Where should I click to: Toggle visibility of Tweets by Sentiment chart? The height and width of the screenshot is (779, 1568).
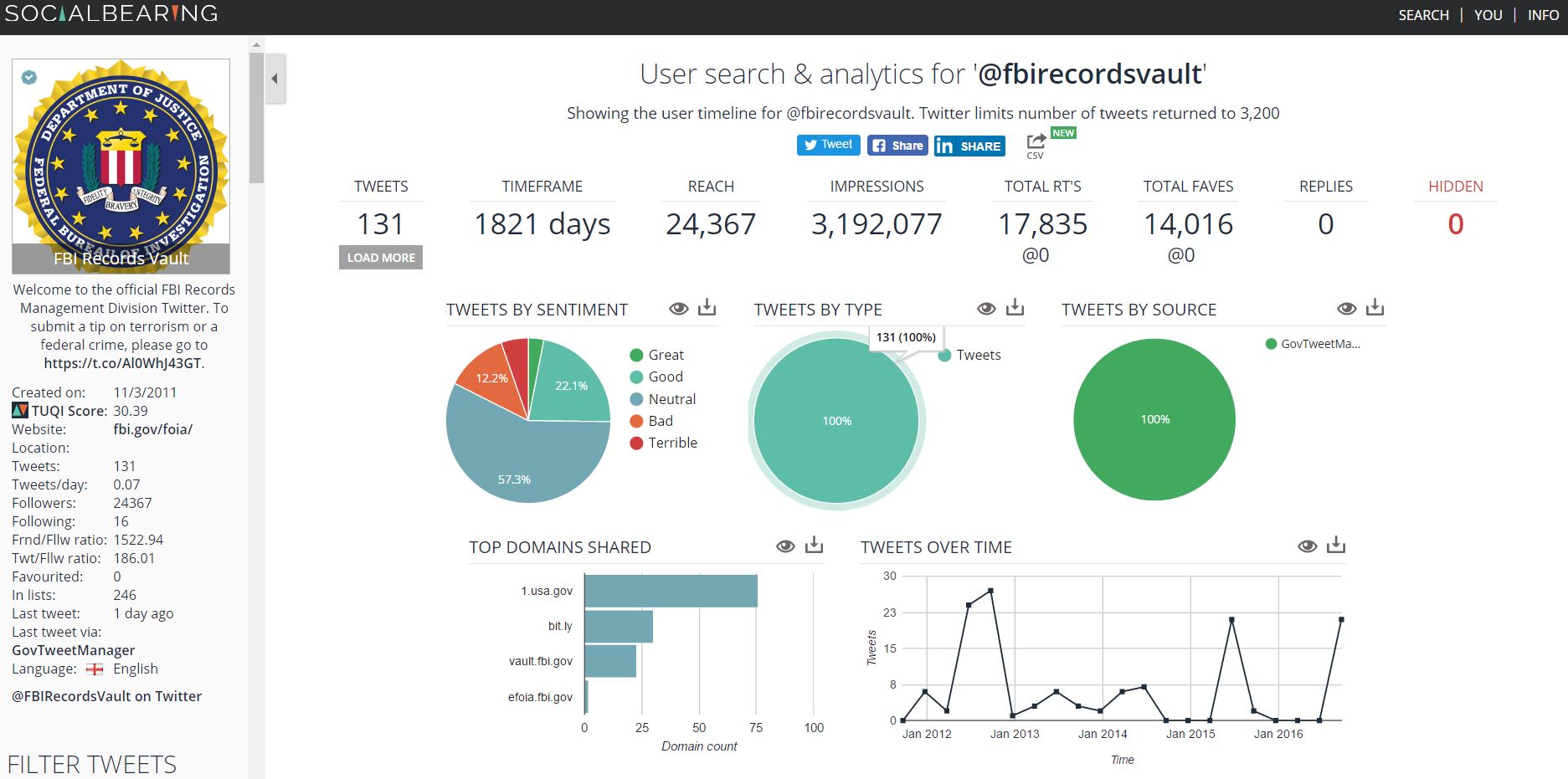point(678,309)
